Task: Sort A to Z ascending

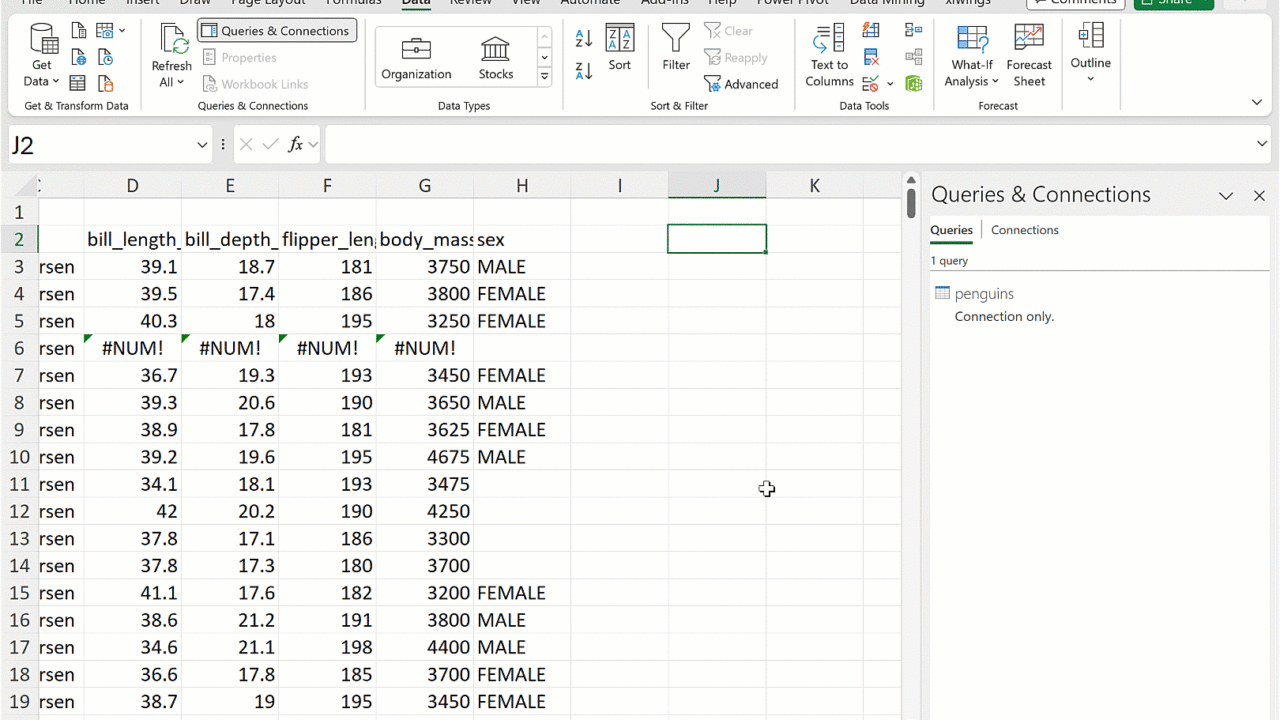Action: 584,38
